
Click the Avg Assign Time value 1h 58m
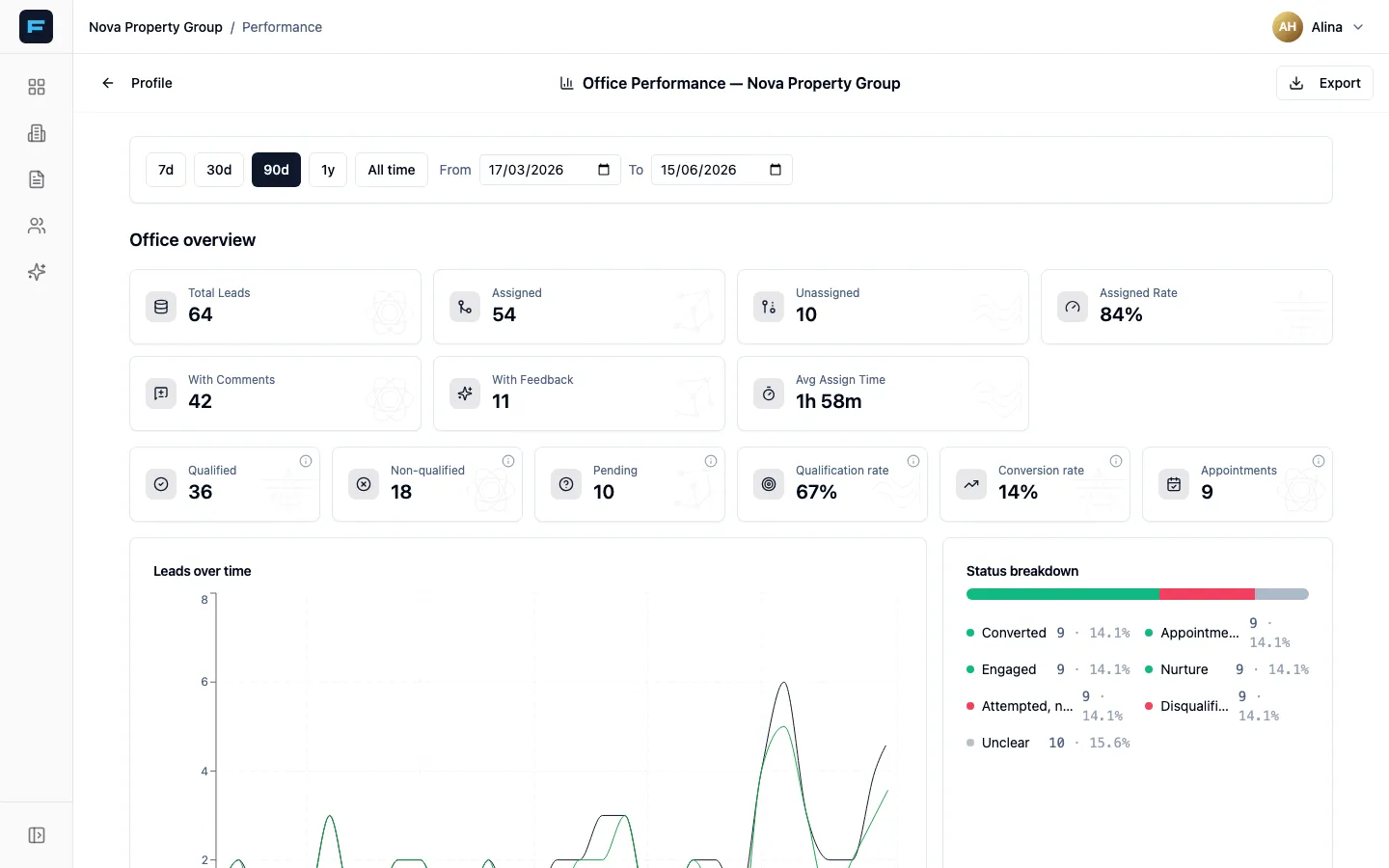829,401
